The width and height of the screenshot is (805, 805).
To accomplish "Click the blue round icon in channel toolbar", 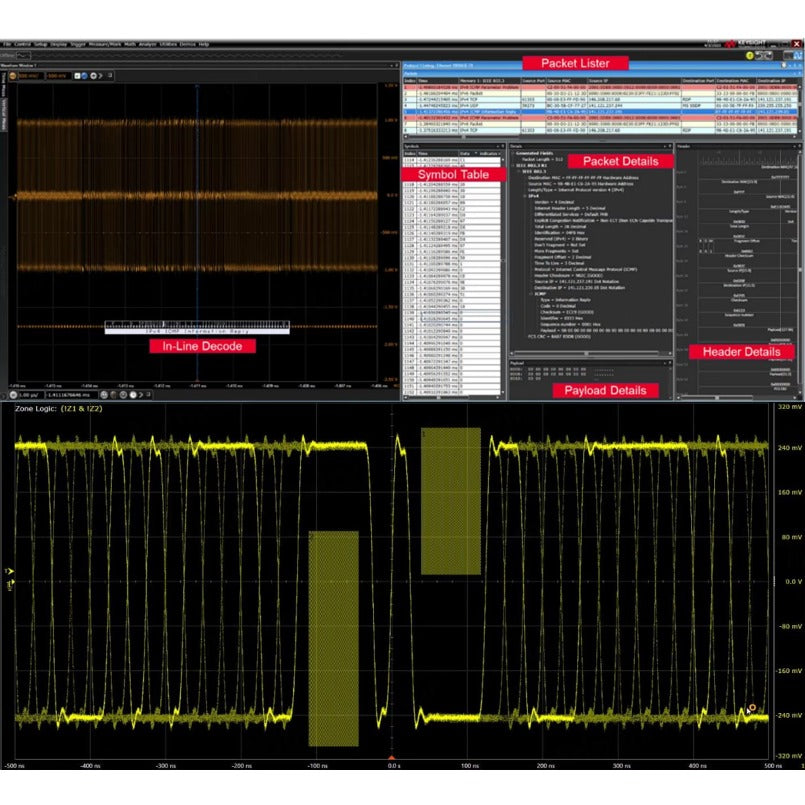I will (x=85, y=76).
